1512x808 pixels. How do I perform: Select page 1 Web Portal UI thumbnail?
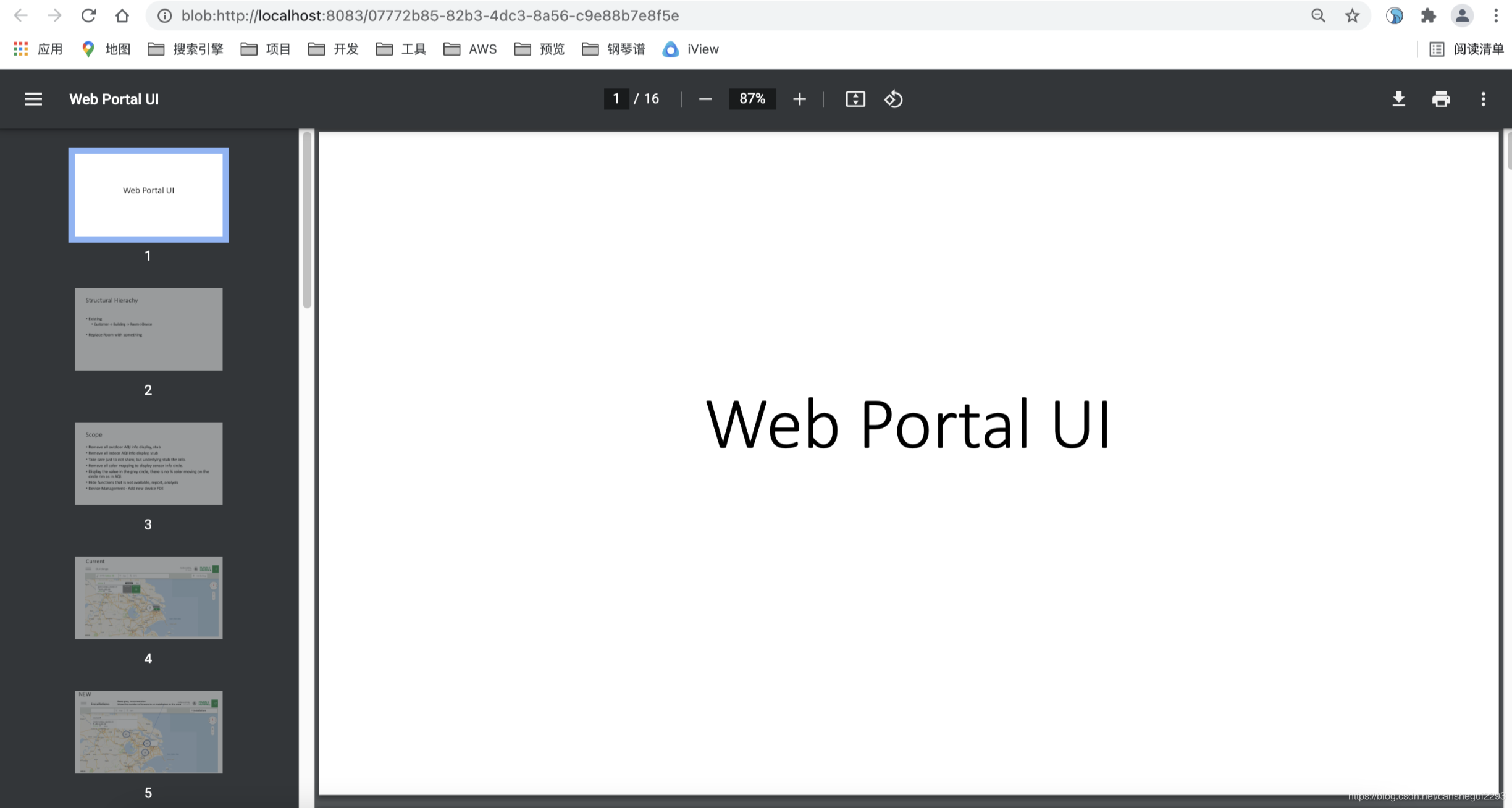(148, 195)
